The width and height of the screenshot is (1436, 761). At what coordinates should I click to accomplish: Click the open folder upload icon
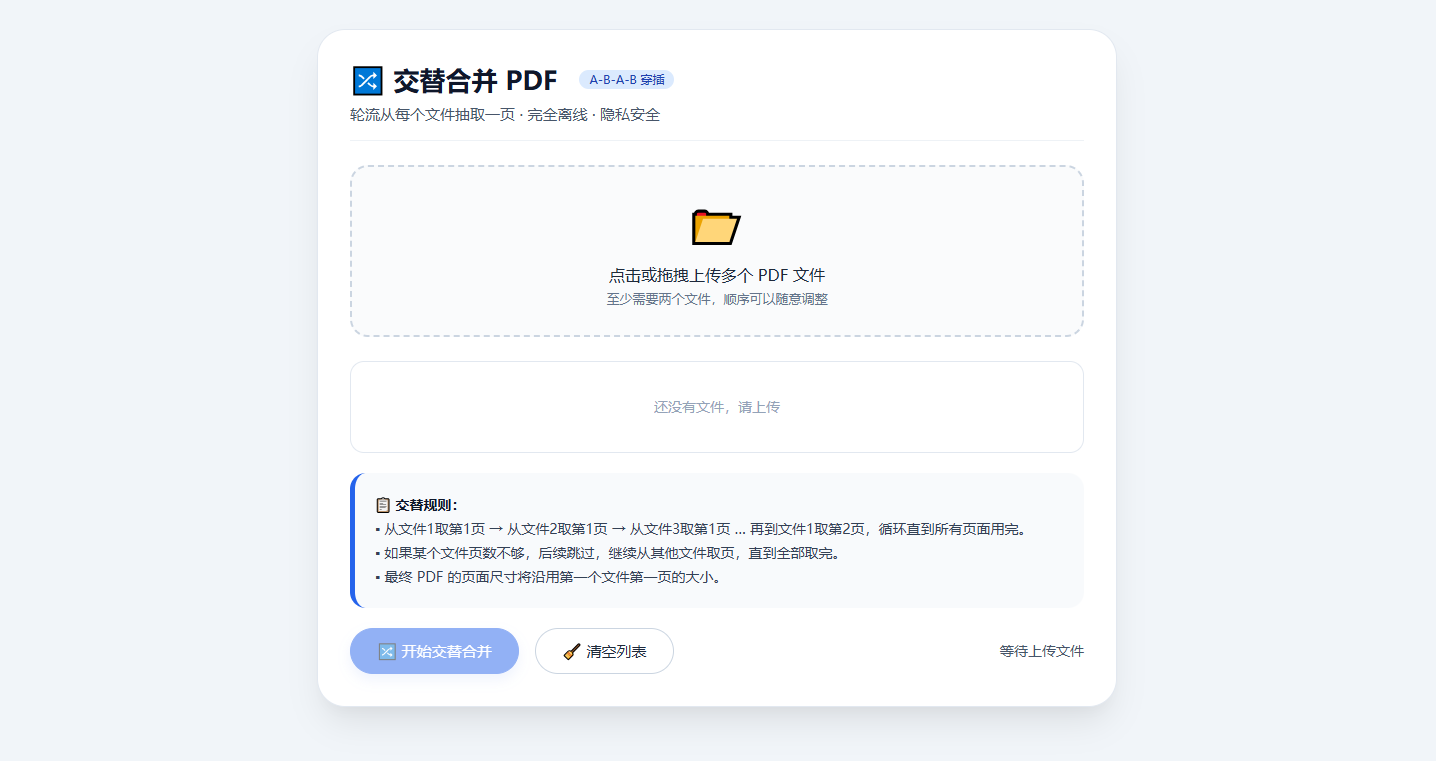tap(716, 227)
